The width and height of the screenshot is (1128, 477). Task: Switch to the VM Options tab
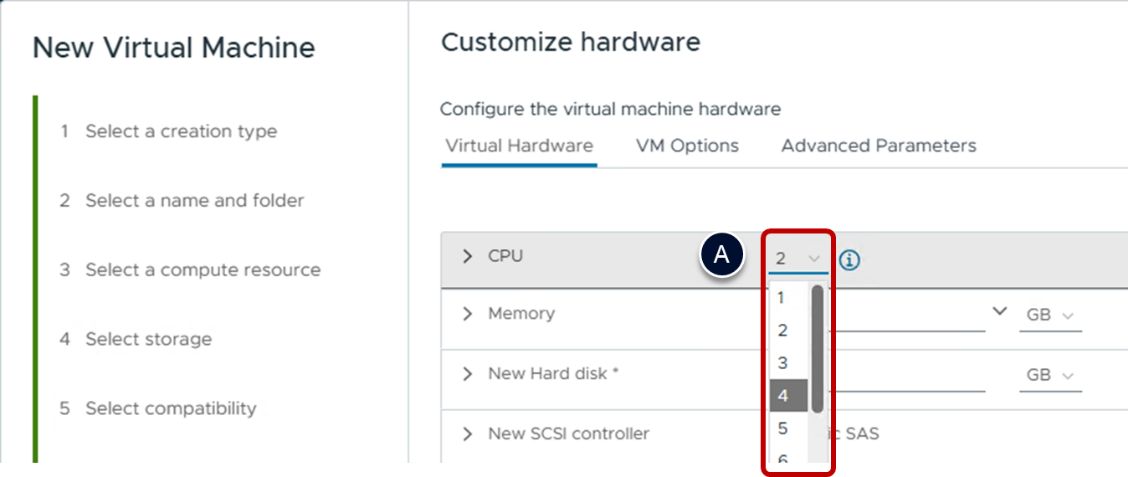coord(687,146)
